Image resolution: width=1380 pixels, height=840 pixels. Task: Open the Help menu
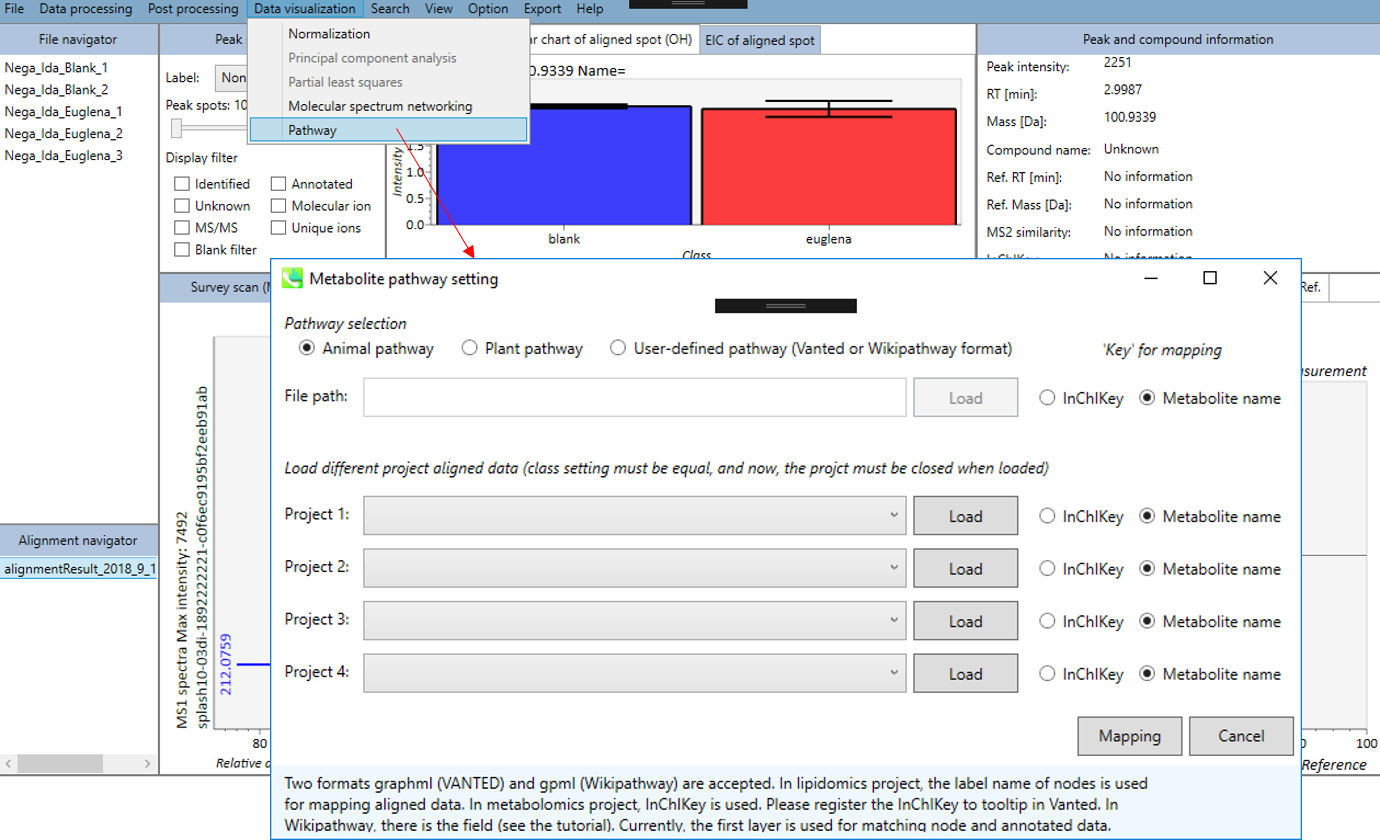[x=590, y=9]
